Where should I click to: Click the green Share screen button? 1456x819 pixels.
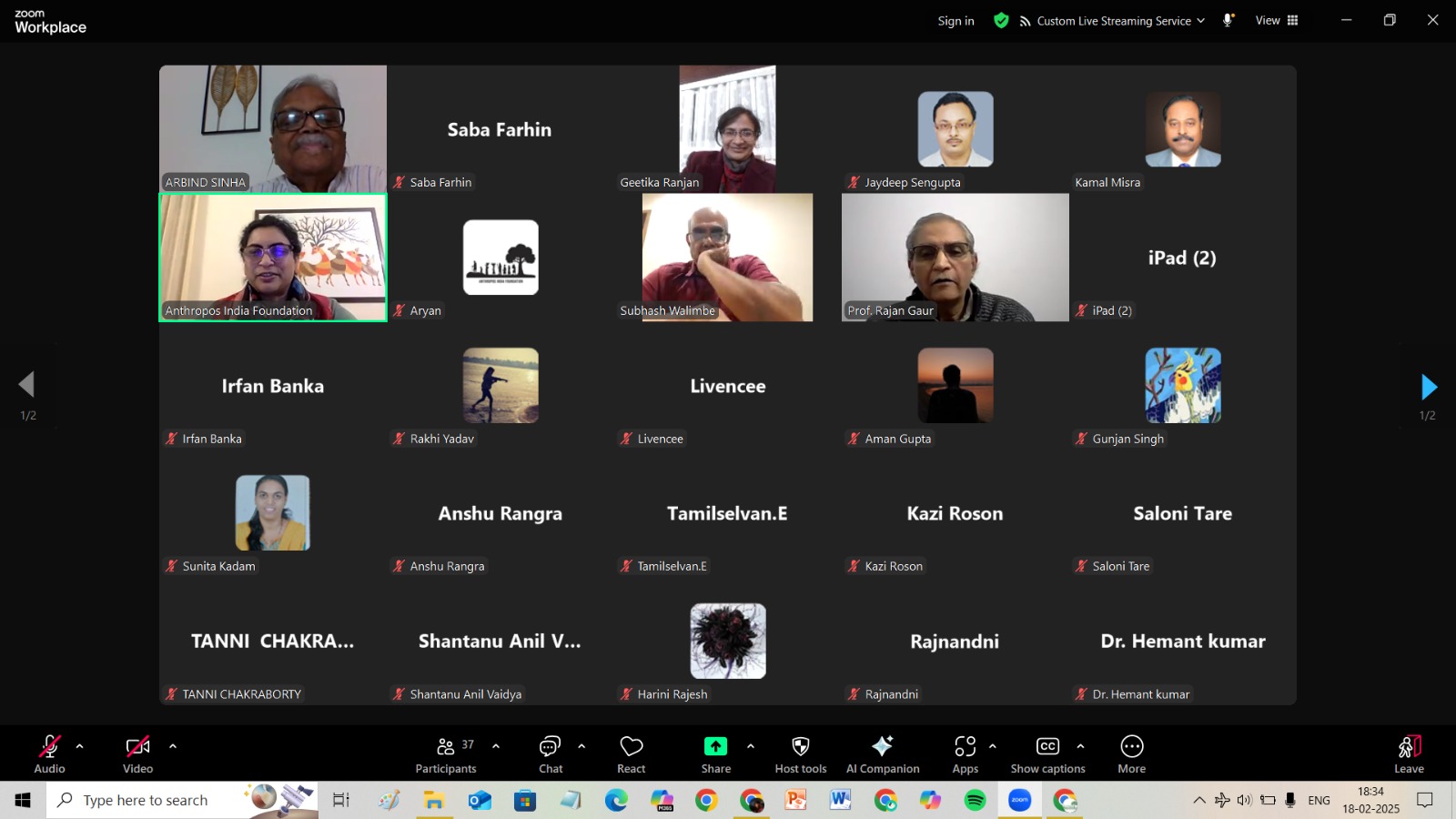tap(715, 746)
